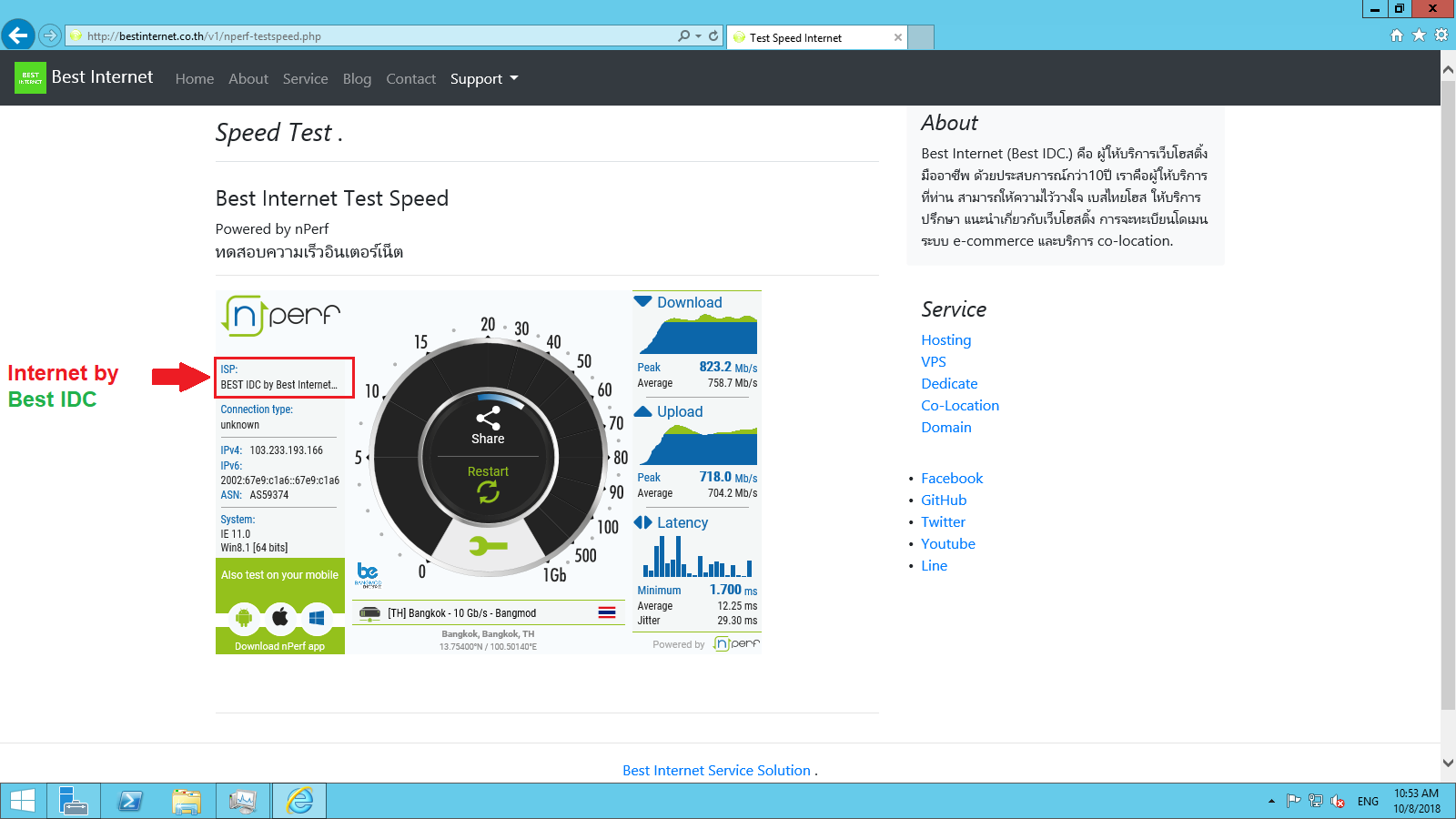The width and height of the screenshot is (1456, 819).
Task: Click the Download speed graph
Action: (x=698, y=334)
